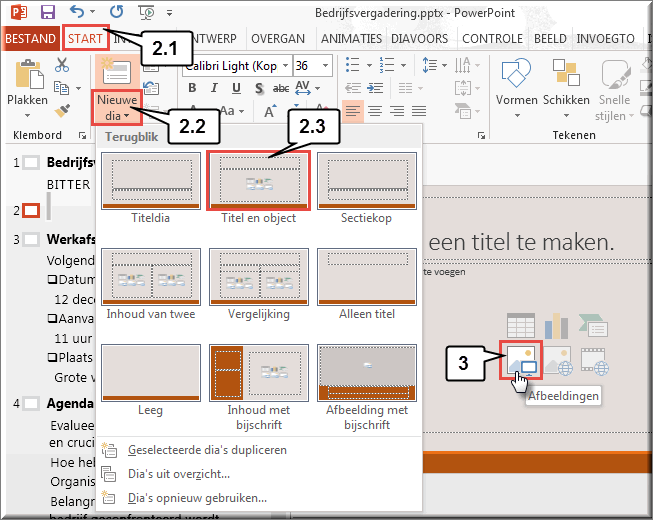653x520 pixels.
Task: Switch to the START ribbon tab
Action: click(85, 39)
